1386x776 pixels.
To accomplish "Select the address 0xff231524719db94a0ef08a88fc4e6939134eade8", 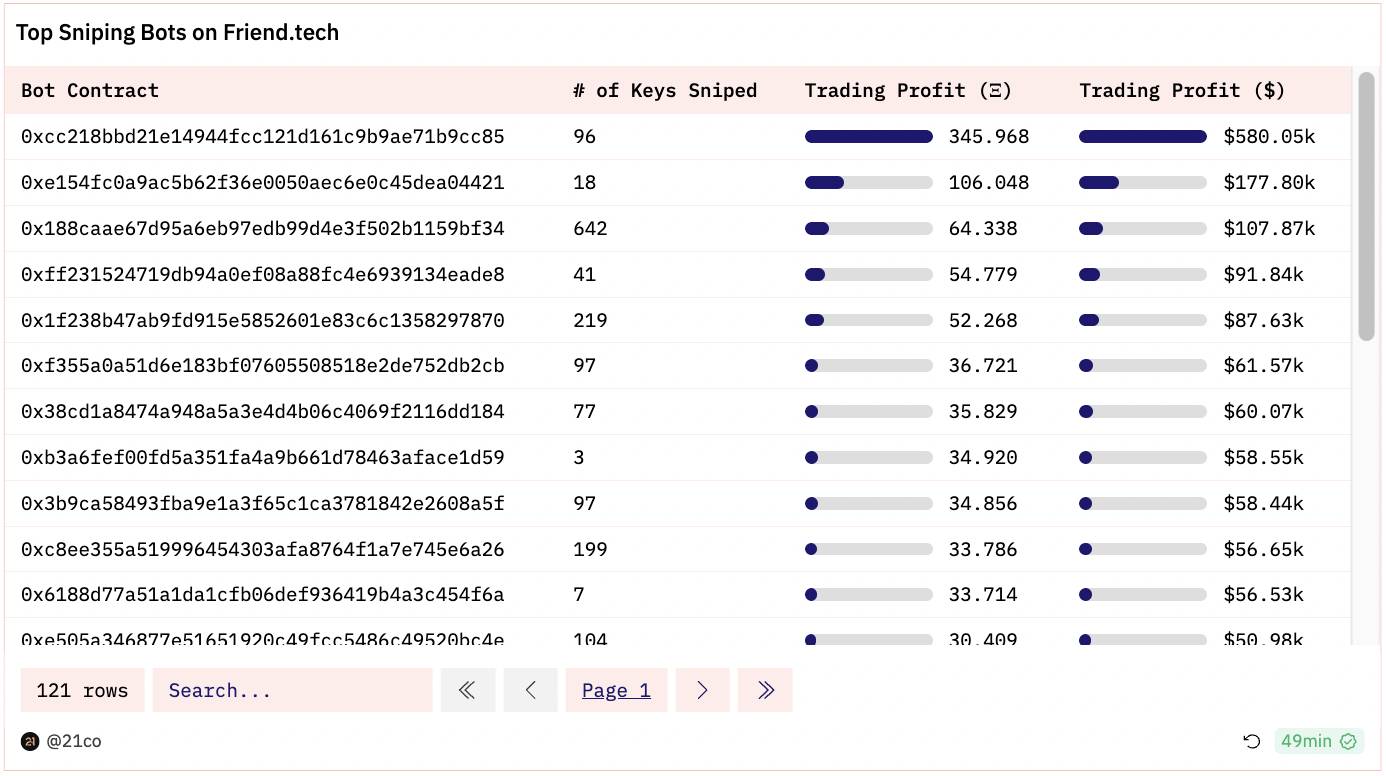I will click(x=263, y=274).
